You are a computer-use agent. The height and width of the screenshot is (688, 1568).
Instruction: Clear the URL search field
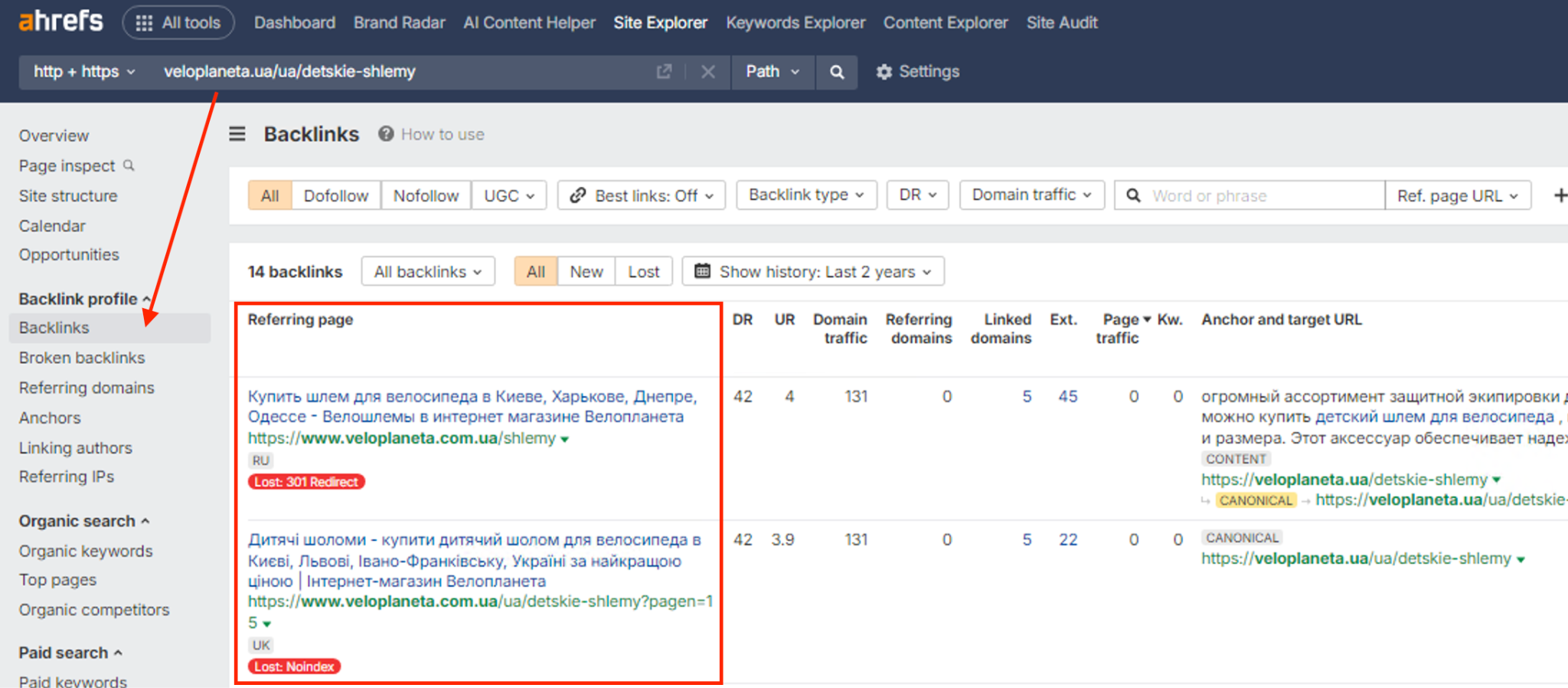tap(708, 71)
